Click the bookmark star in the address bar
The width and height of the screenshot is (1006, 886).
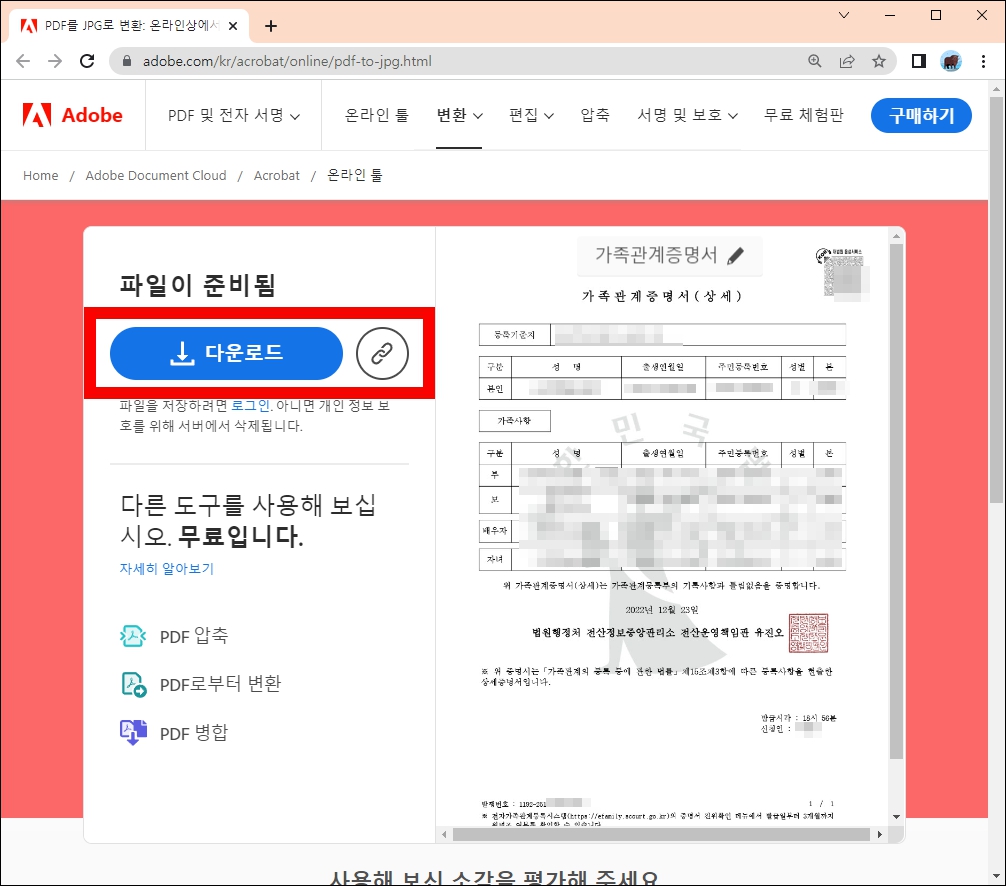point(879,60)
